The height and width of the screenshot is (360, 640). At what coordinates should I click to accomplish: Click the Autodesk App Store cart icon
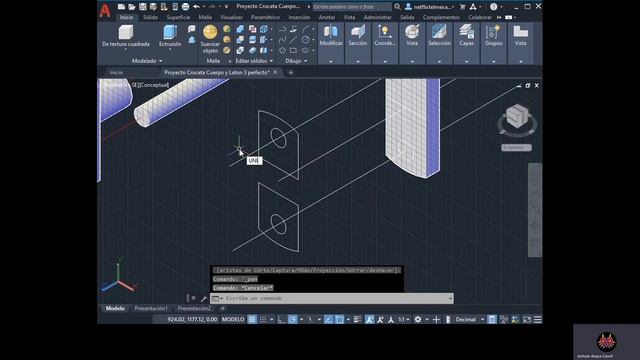click(462, 7)
